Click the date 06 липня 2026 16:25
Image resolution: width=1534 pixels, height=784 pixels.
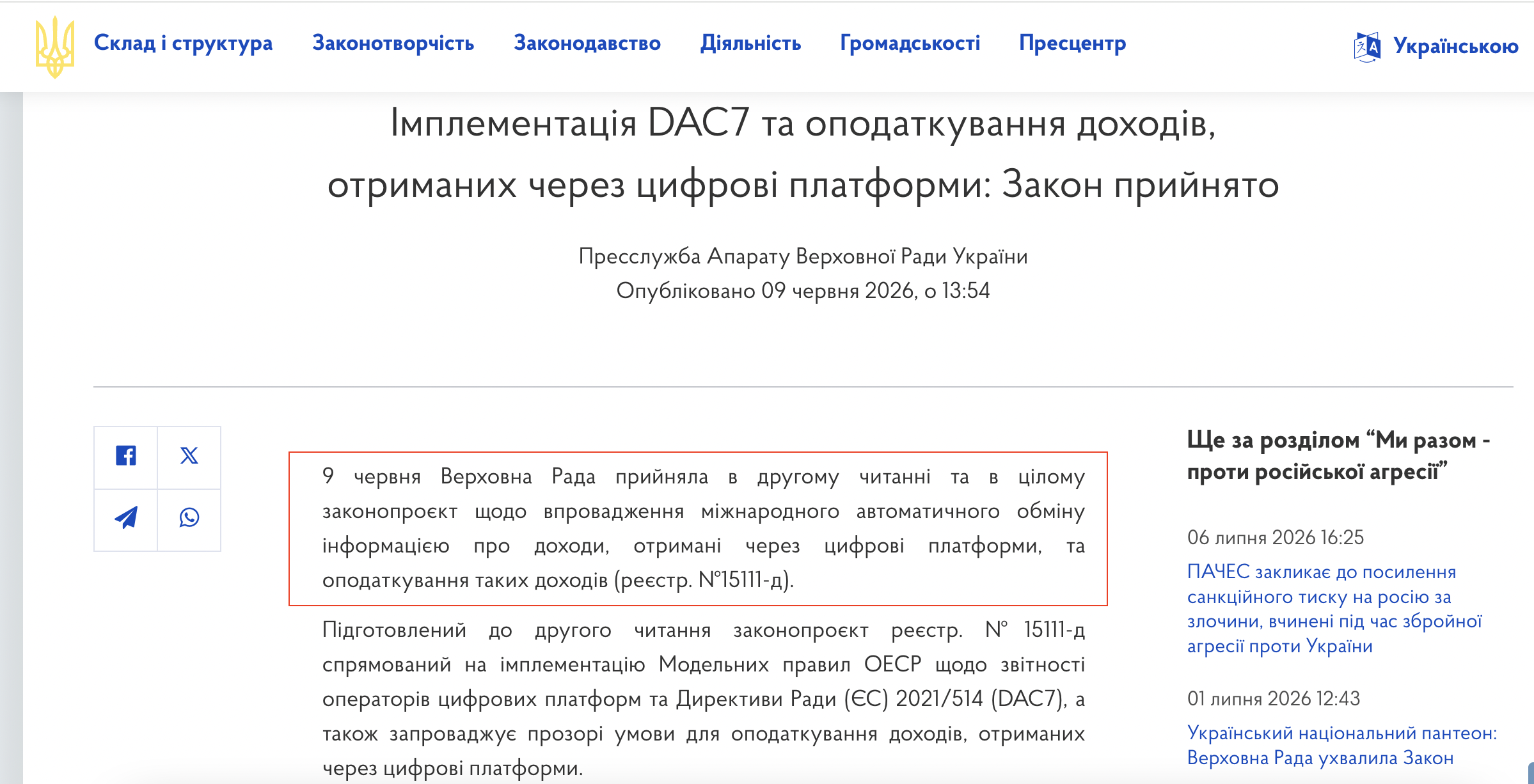point(1276,537)
